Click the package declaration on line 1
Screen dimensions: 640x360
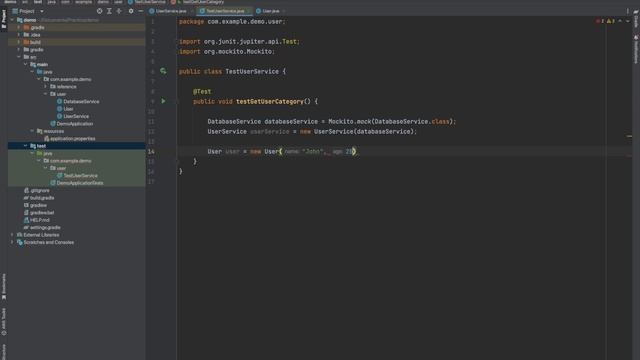232,21
